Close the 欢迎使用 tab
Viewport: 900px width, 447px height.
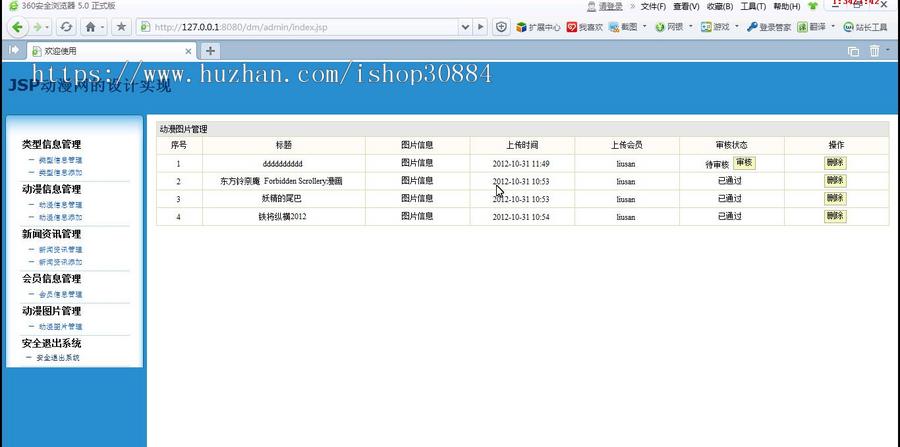click(188, 51)
